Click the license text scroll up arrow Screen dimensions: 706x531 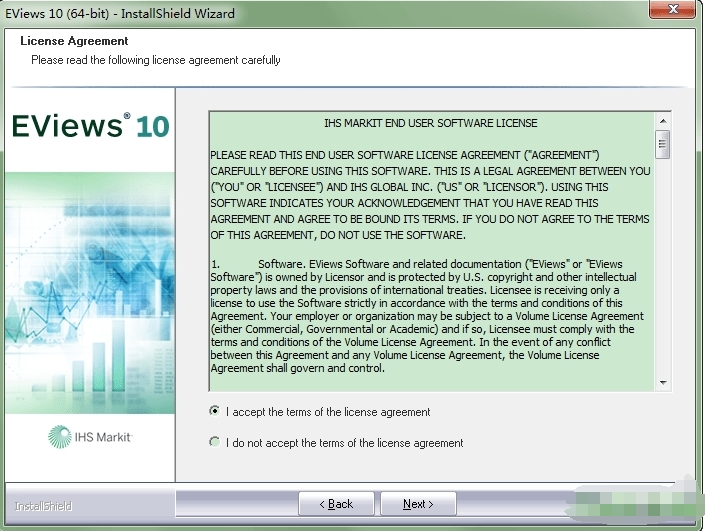[663, 121]
